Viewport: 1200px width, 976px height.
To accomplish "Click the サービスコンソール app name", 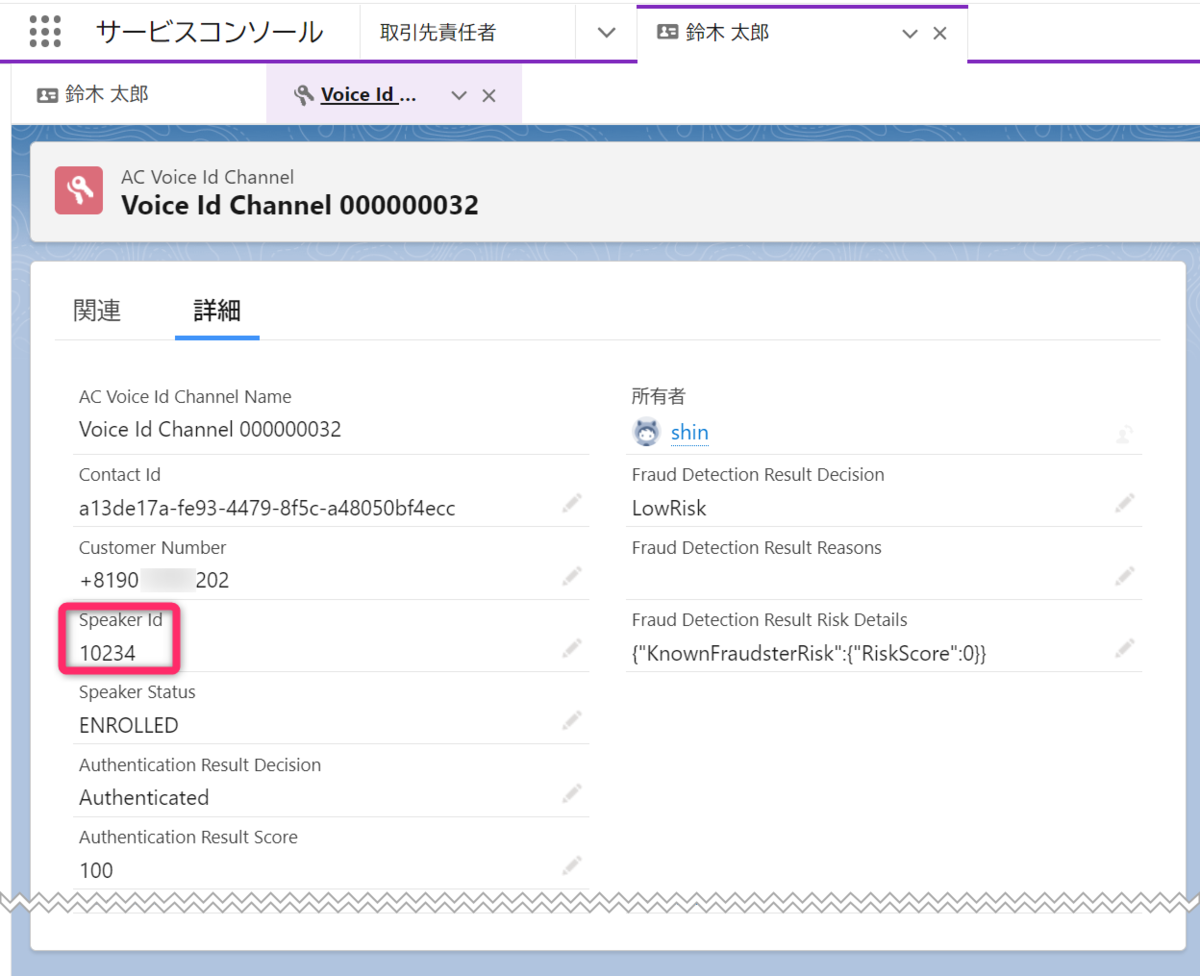I will click(209, 31).
